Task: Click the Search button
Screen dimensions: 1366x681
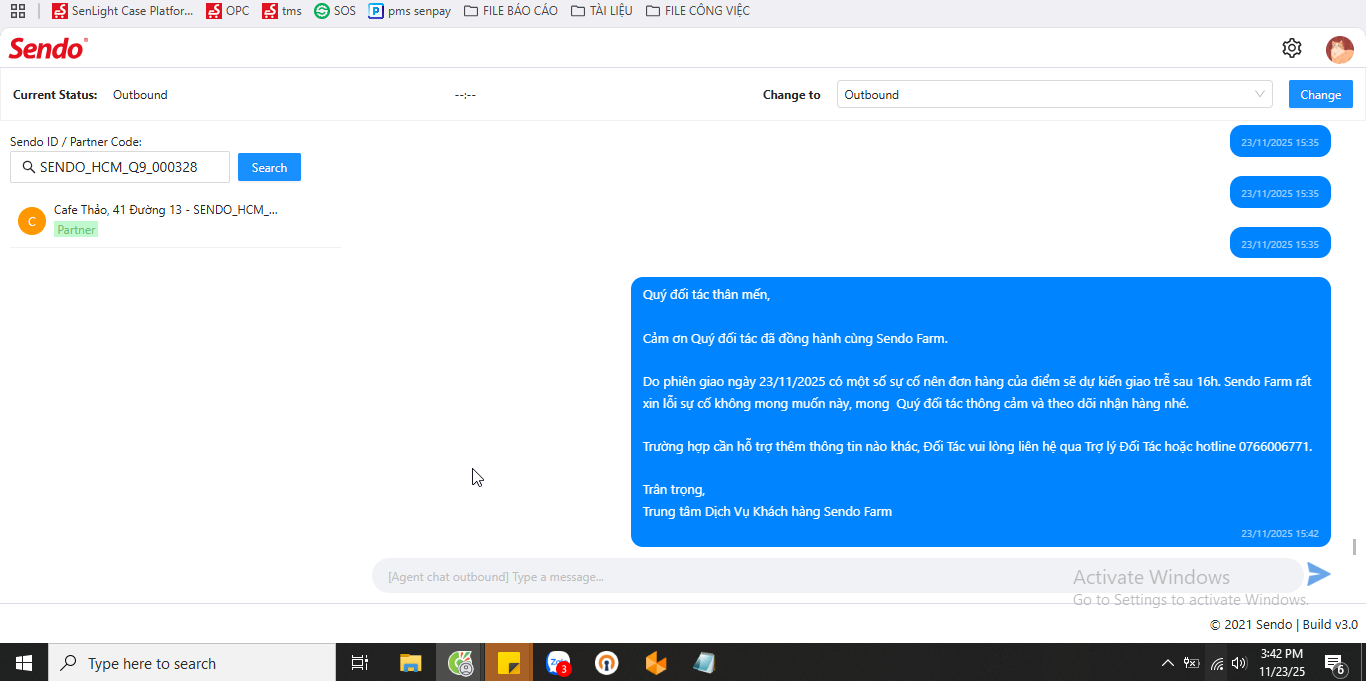Action: click(269, 167)
